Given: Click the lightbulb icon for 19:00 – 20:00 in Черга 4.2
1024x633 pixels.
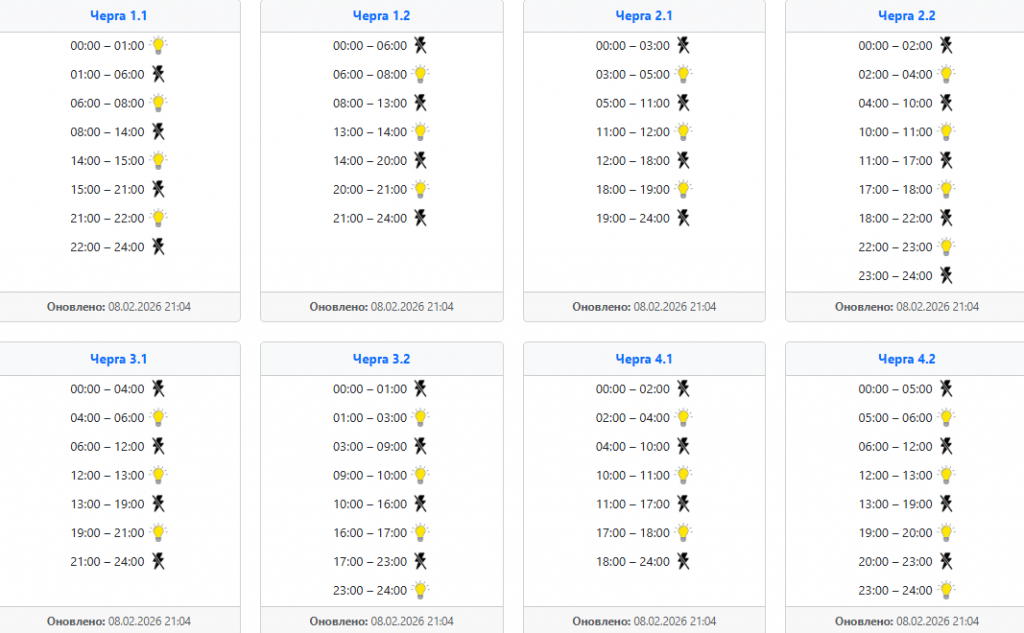Looking at the screenshot, I should coord(946,533).
